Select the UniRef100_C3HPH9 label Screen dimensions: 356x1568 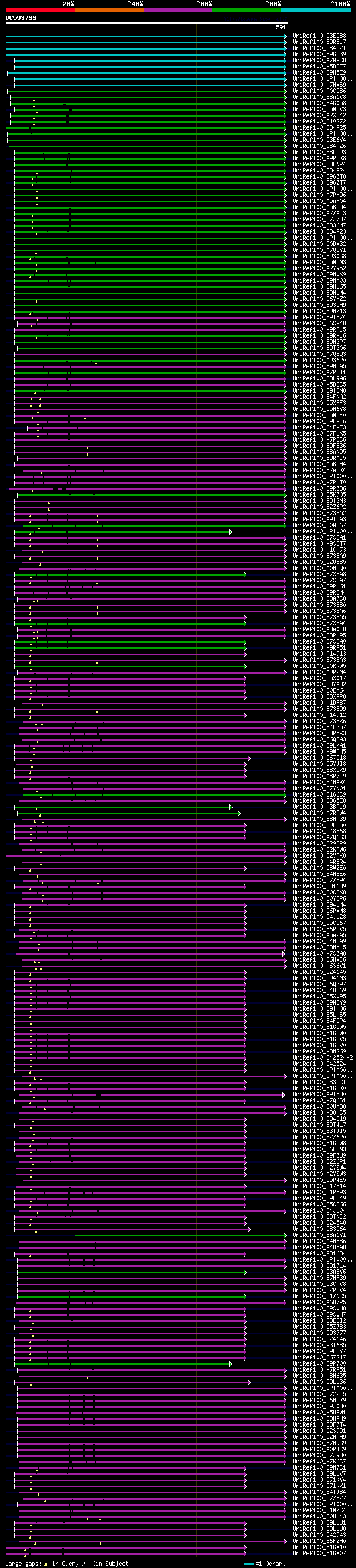(319, 1419)
